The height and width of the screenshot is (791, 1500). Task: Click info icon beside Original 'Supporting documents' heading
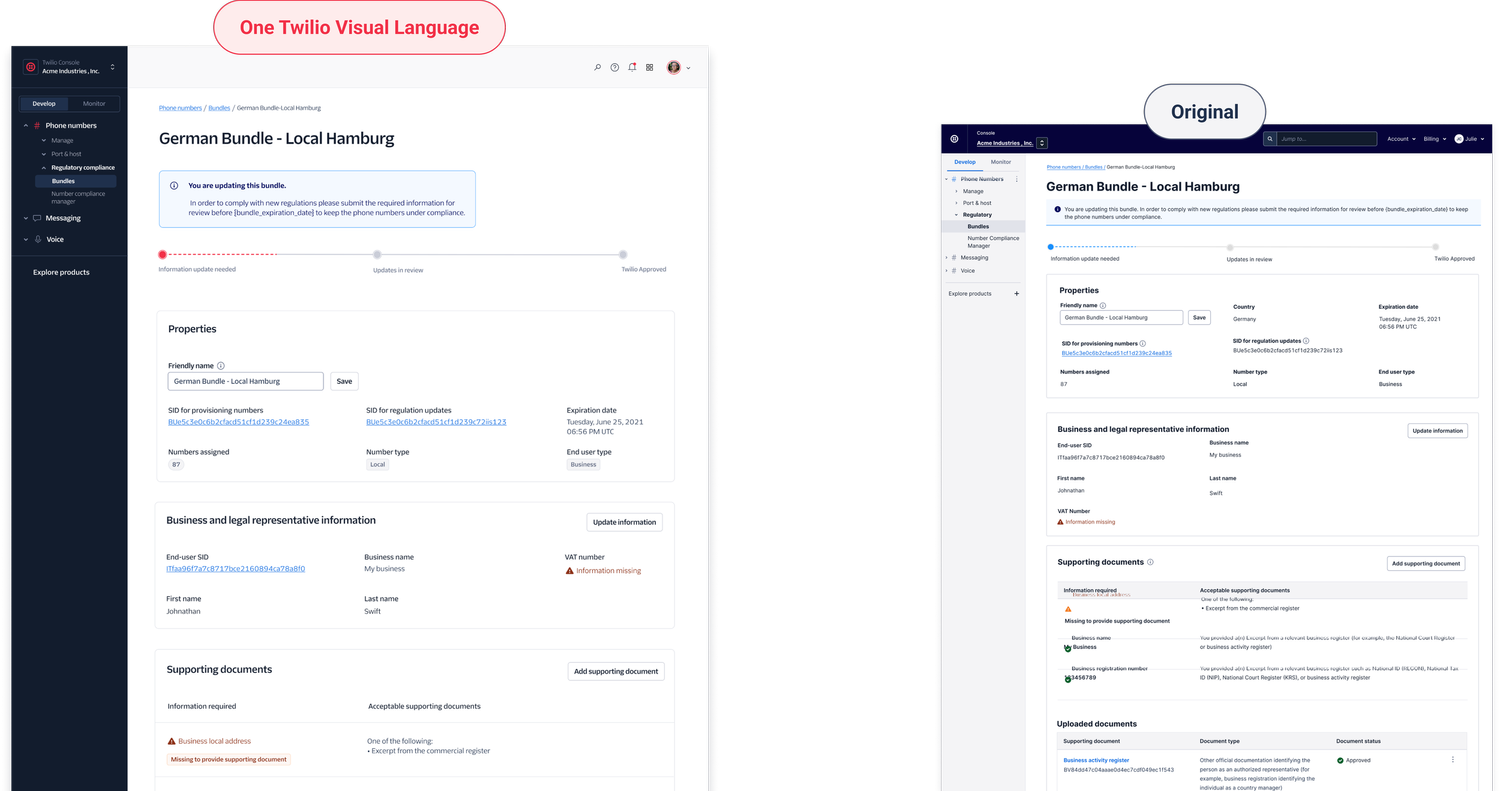(1151, 562)
